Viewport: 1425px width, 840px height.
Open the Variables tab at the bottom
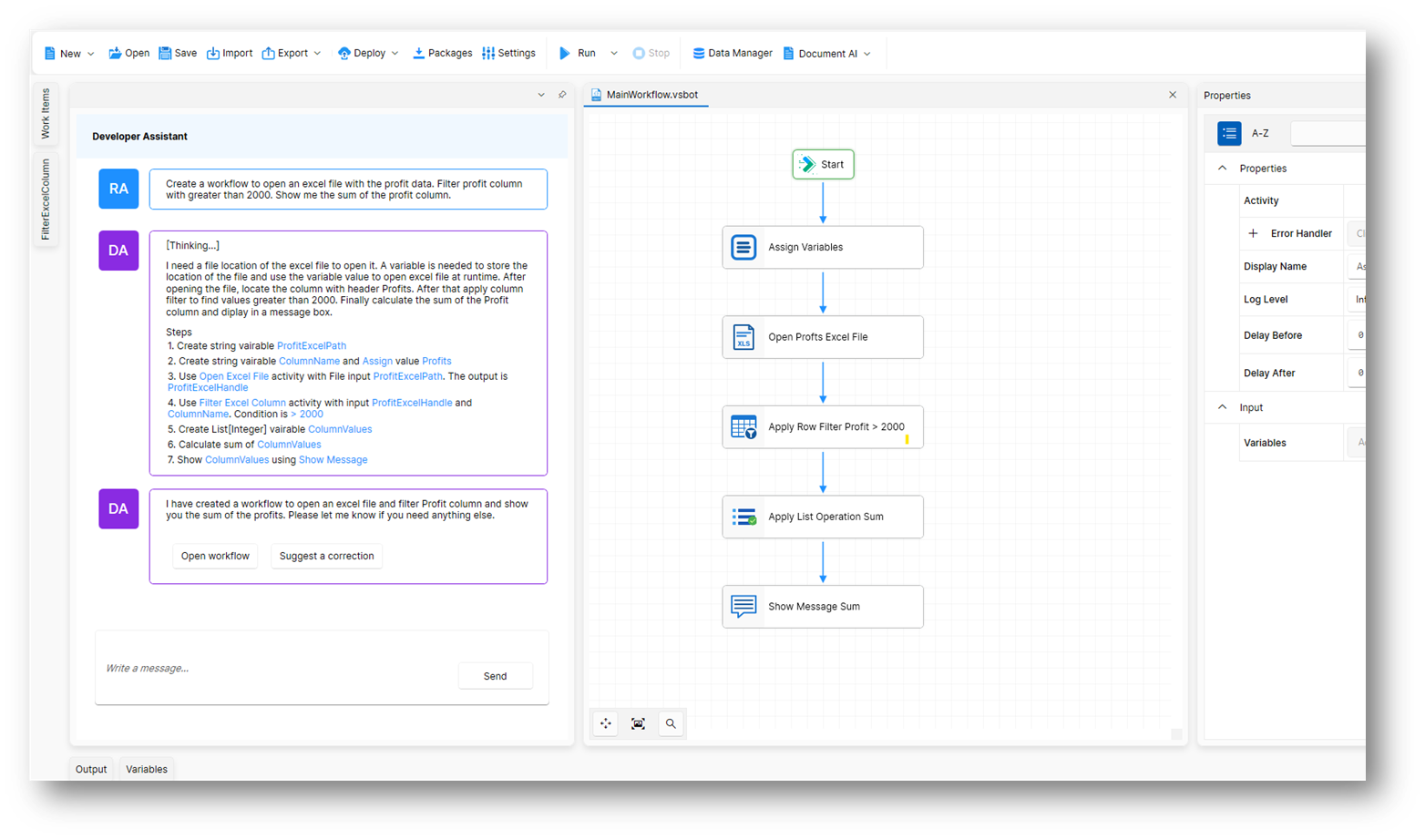(146, 768)
